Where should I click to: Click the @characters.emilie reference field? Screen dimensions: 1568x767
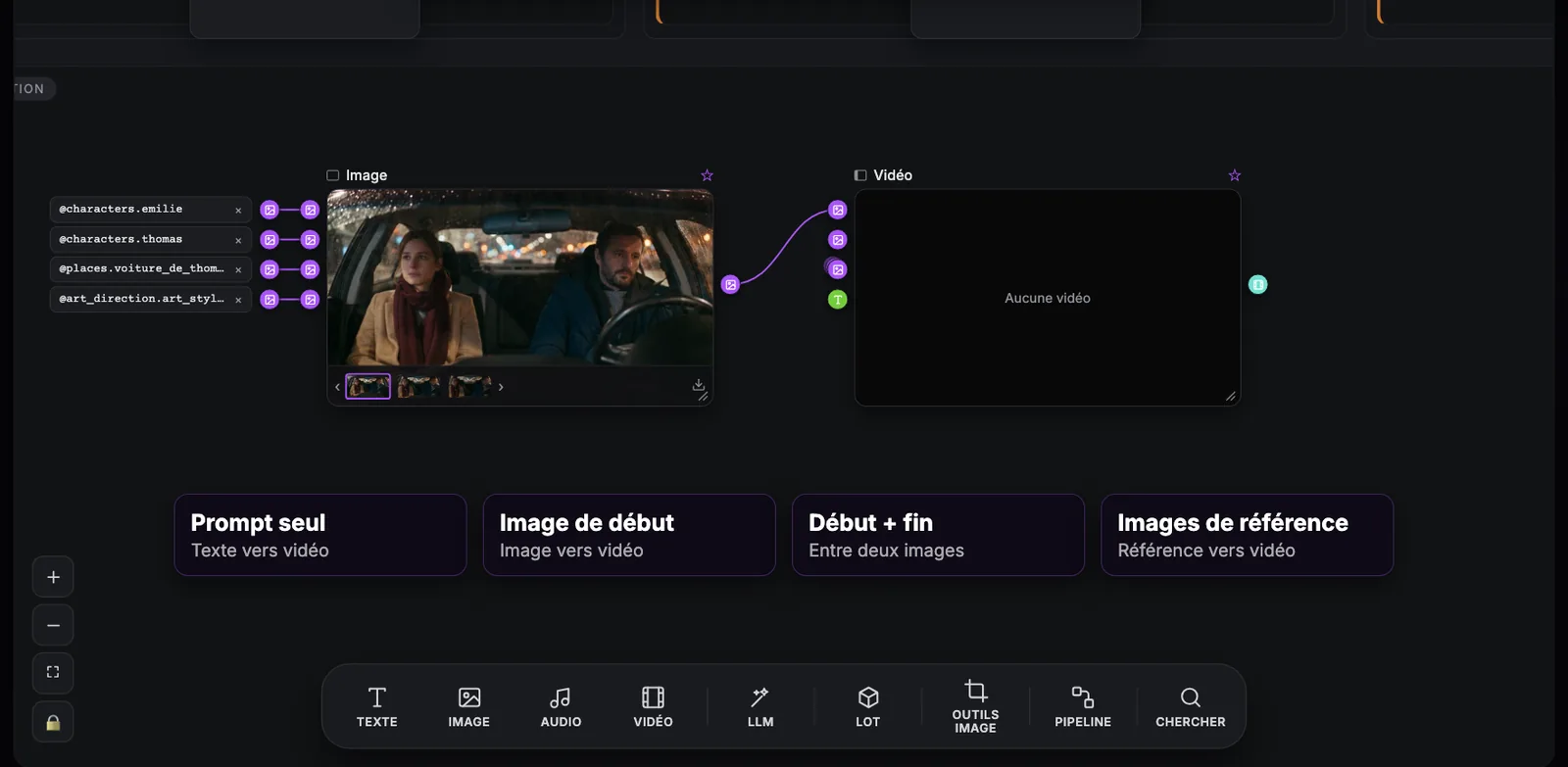point(150,210)
